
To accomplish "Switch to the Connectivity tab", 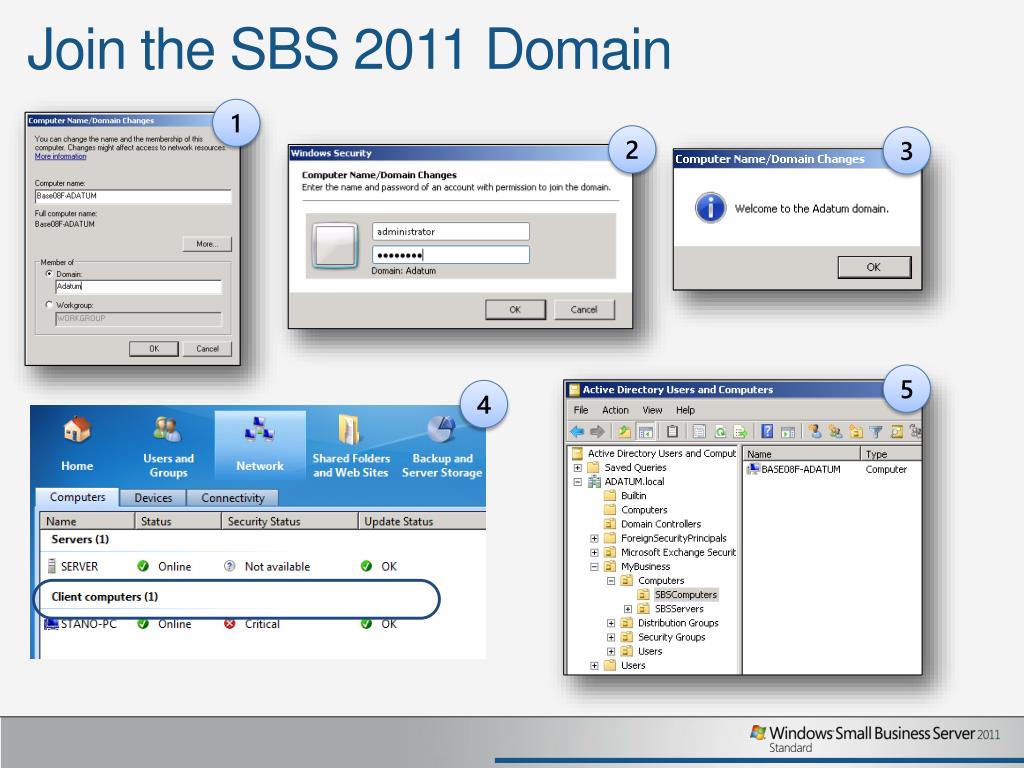I will [232, 498].
